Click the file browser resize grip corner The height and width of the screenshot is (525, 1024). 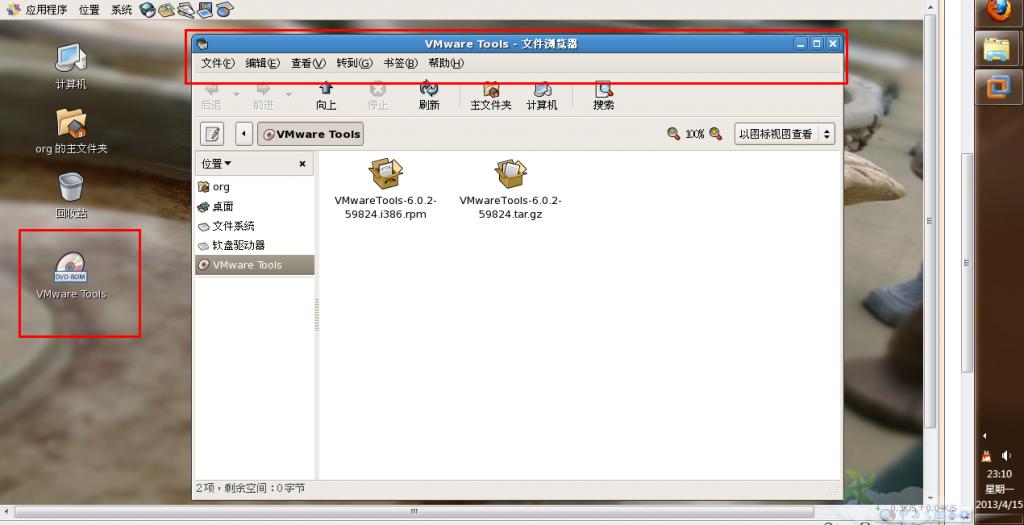[835, 490]
